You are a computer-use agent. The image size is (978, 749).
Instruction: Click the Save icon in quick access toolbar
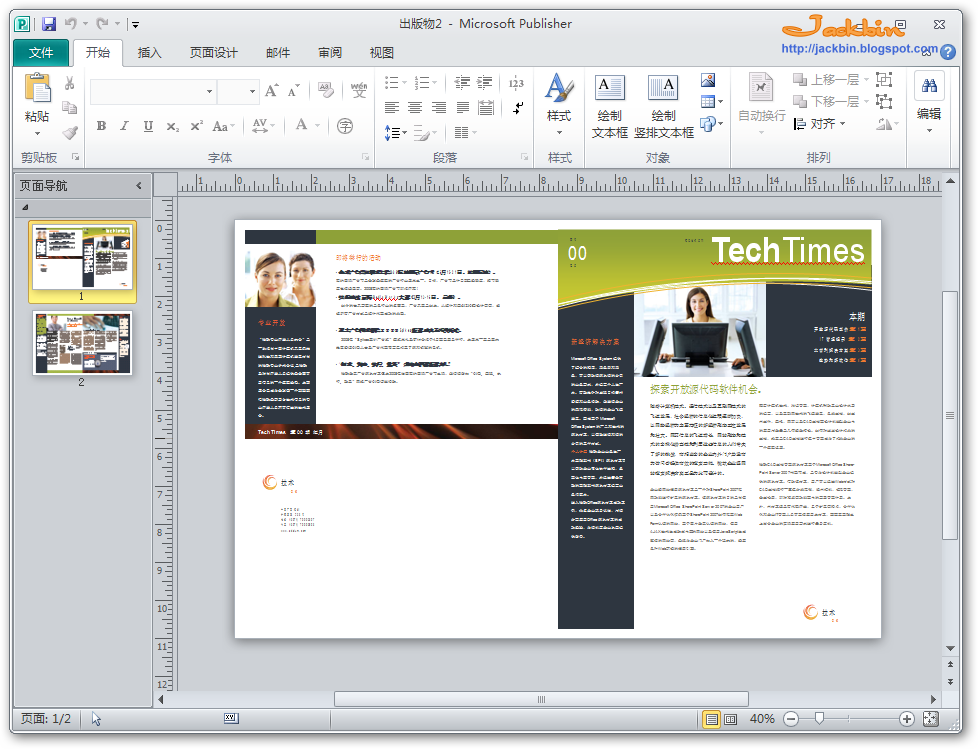click(x=49, y=24)
